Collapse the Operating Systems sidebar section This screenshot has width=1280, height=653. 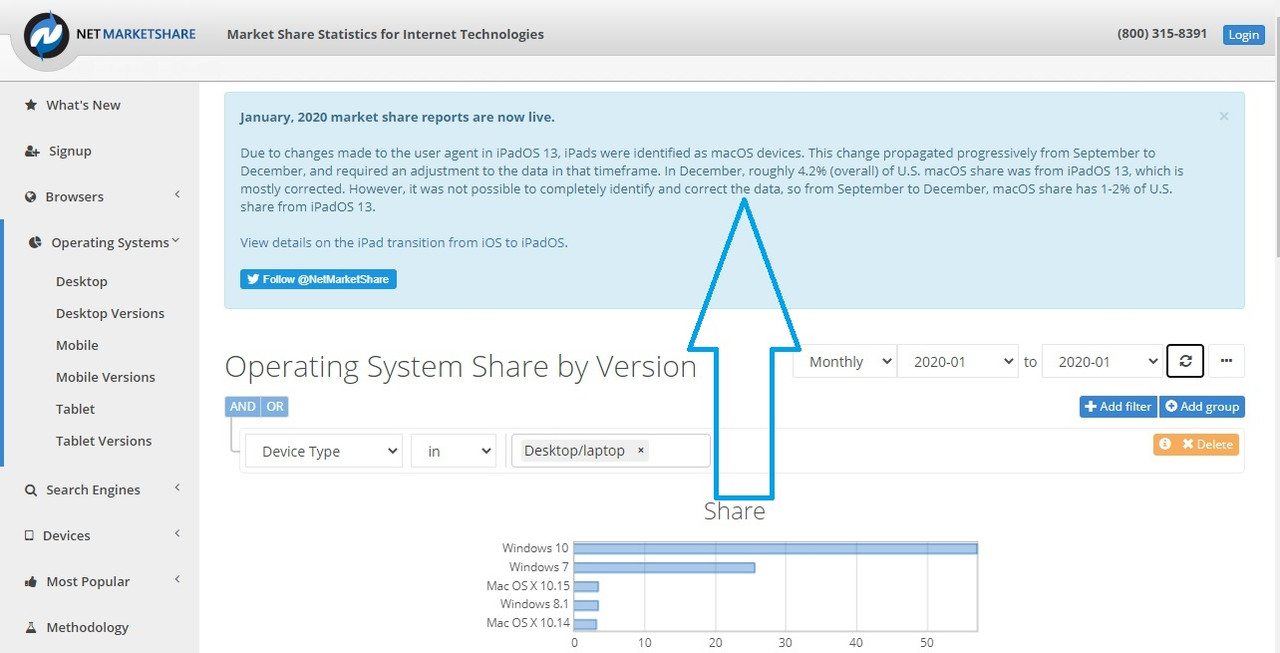(x=176, y=241)
